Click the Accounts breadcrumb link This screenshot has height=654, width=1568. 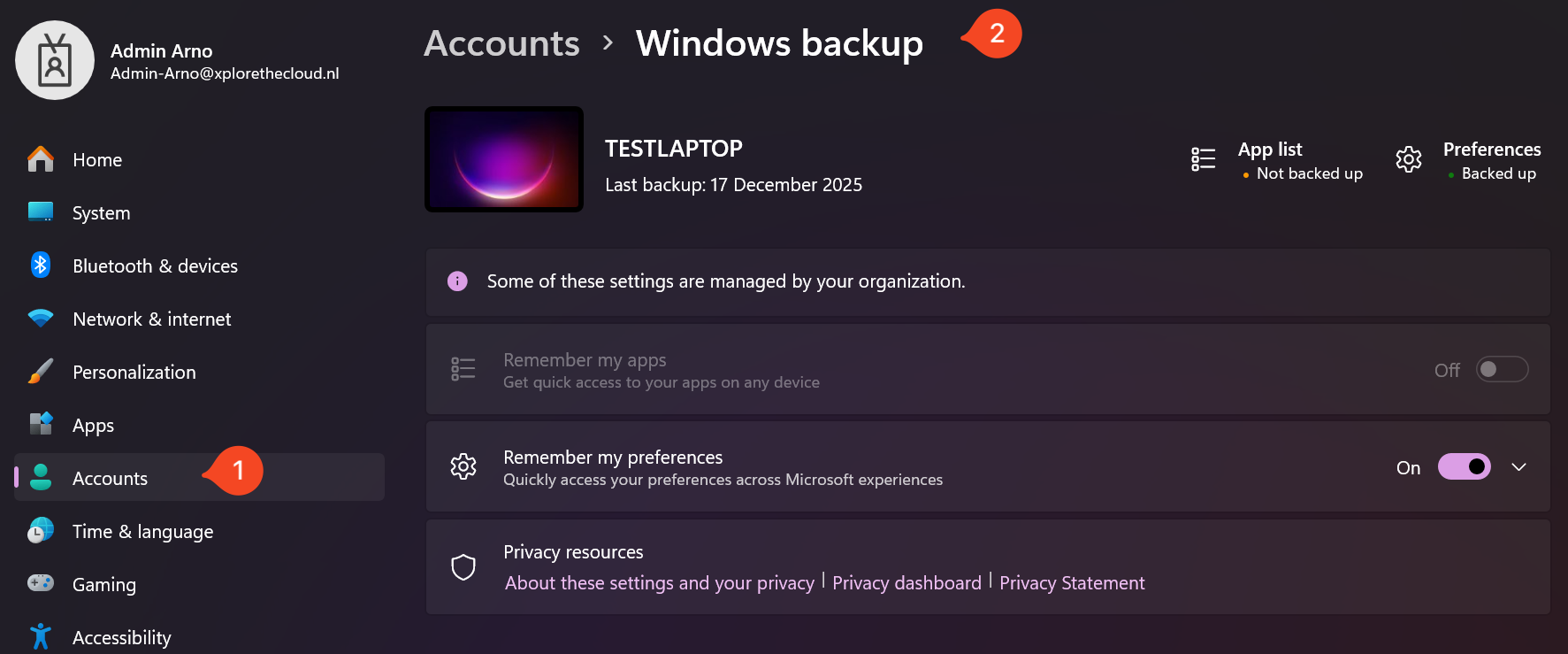(501, 43)
